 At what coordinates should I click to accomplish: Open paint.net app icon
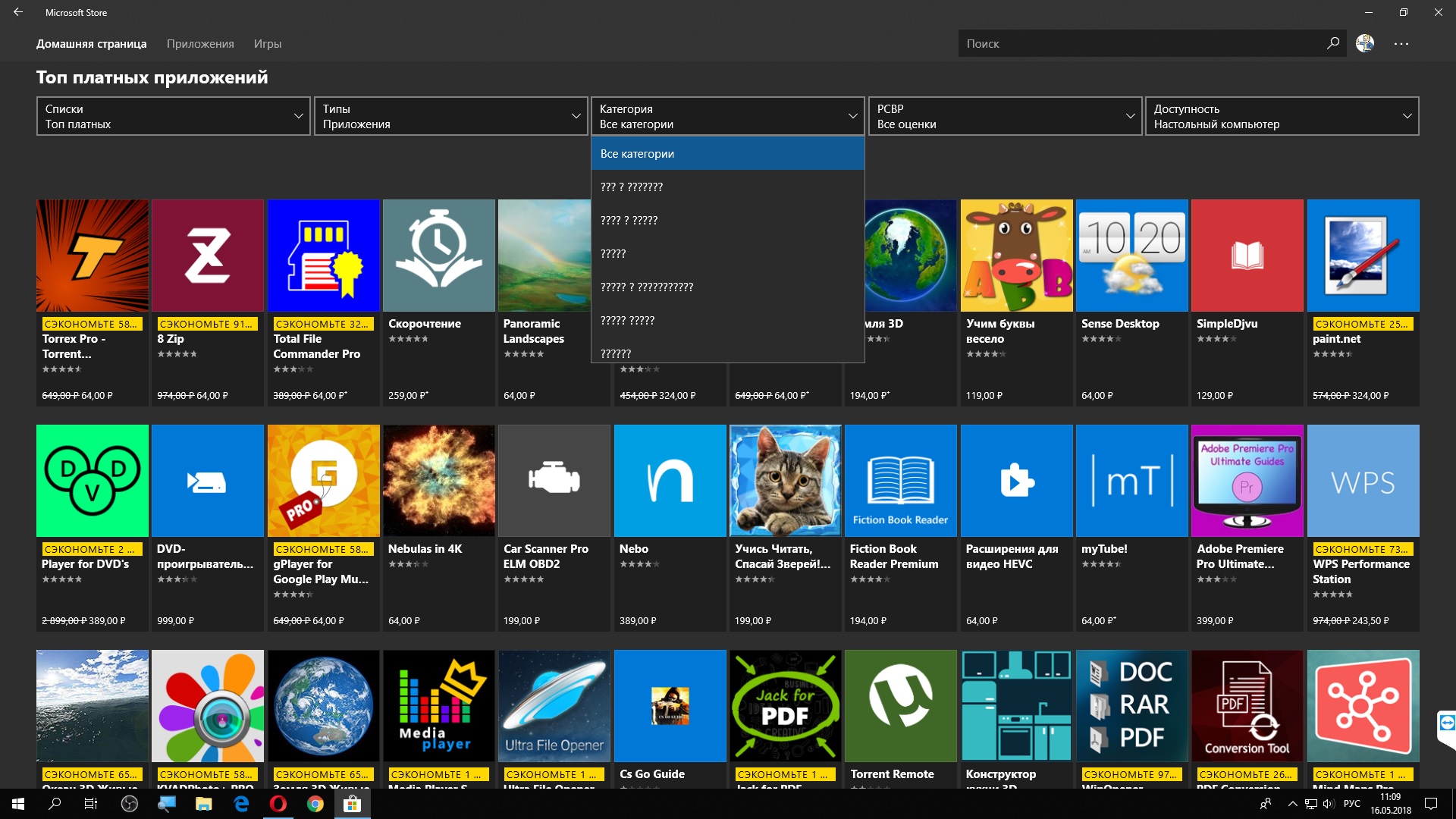click(1363, 256)
